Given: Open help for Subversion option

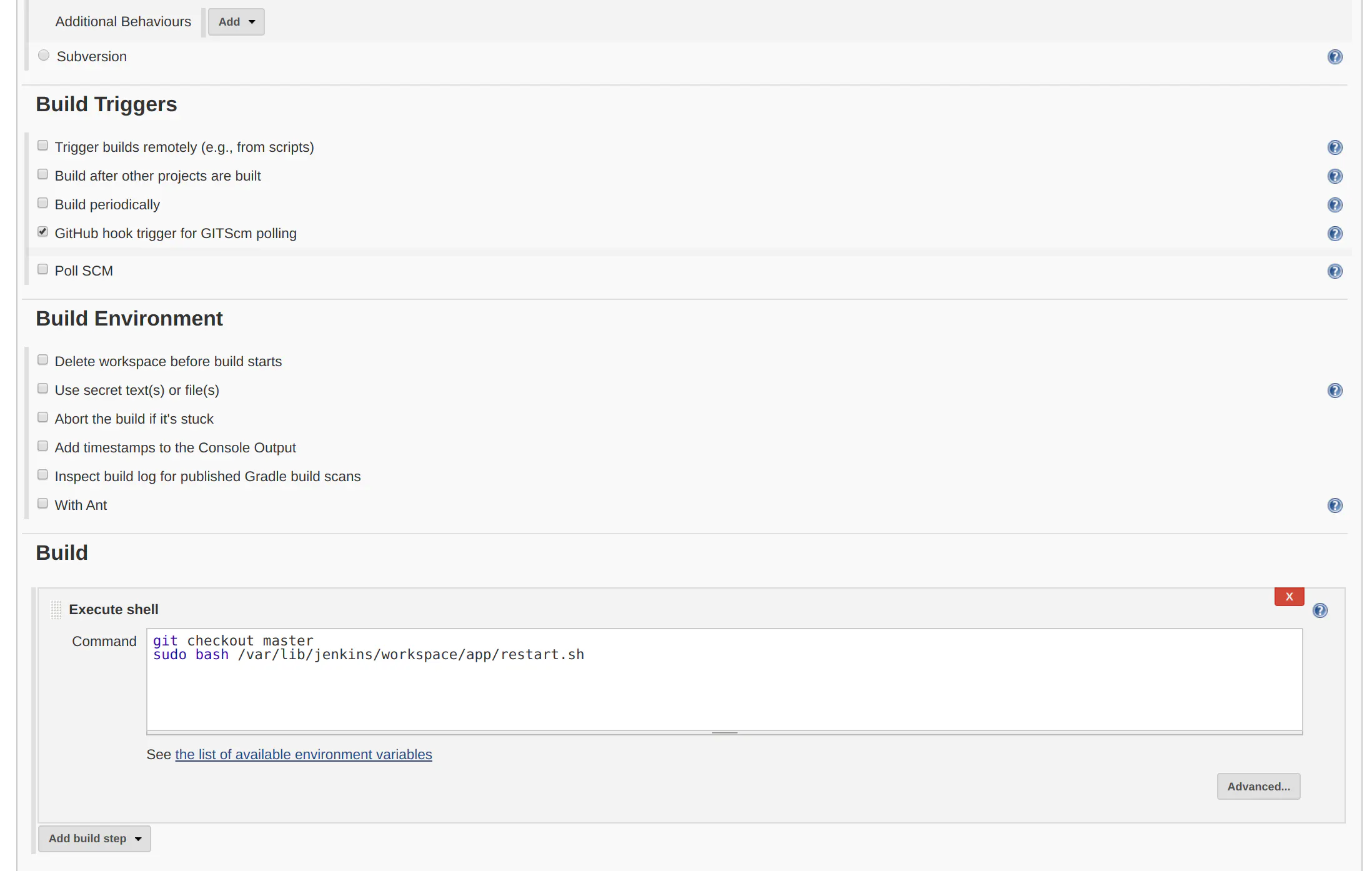Looking at the screenshot, I should tap(1335, 56).
